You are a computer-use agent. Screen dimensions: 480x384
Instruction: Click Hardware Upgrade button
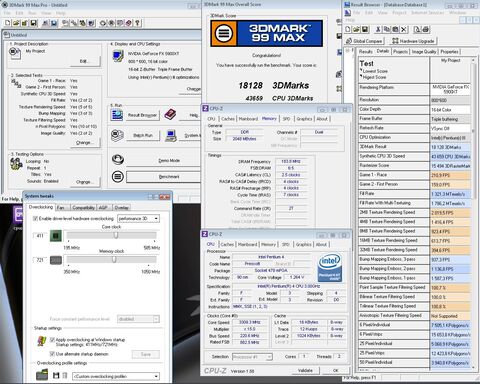413,41
